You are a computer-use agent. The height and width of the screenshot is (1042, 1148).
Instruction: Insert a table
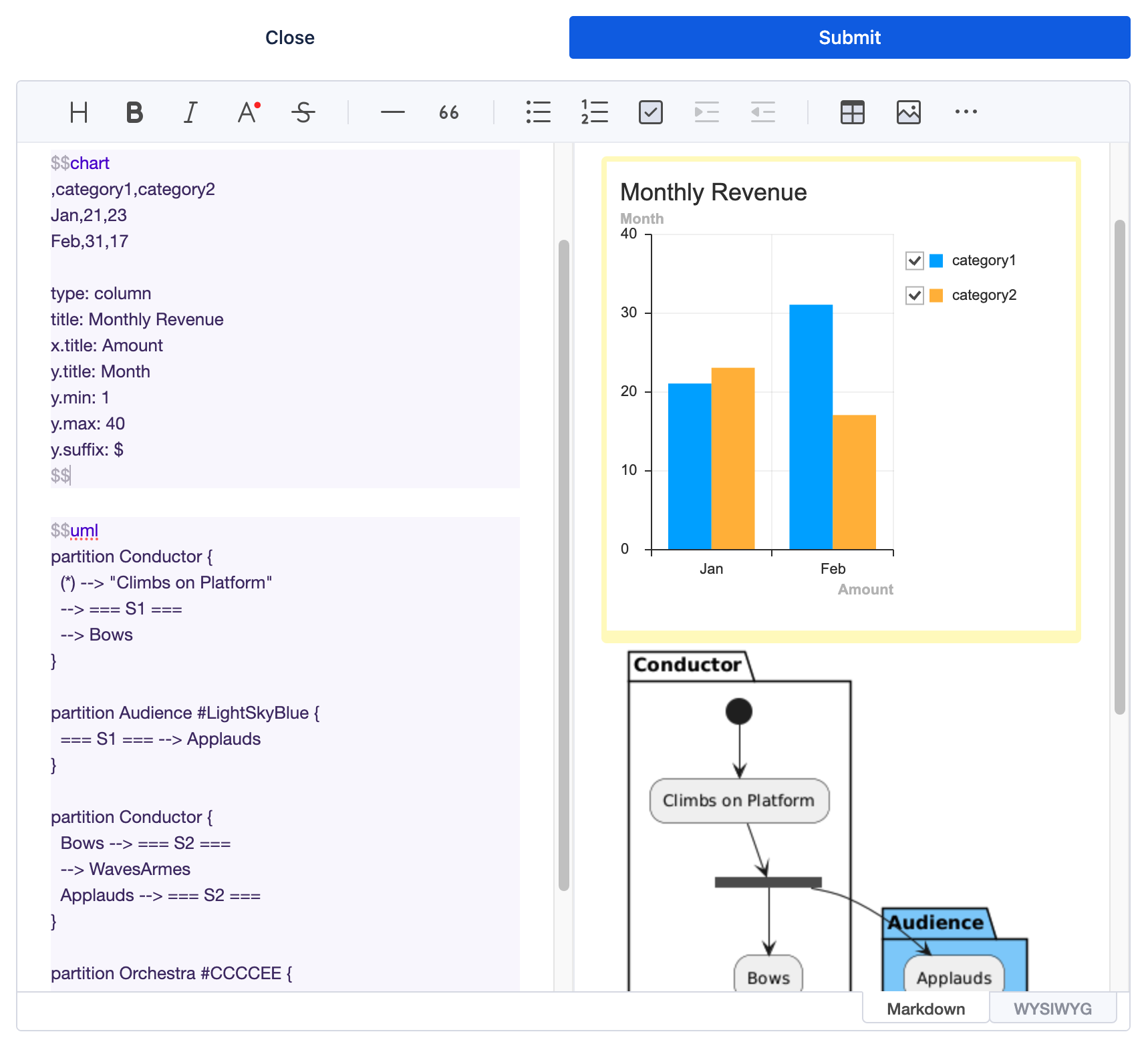click(852, 112)
